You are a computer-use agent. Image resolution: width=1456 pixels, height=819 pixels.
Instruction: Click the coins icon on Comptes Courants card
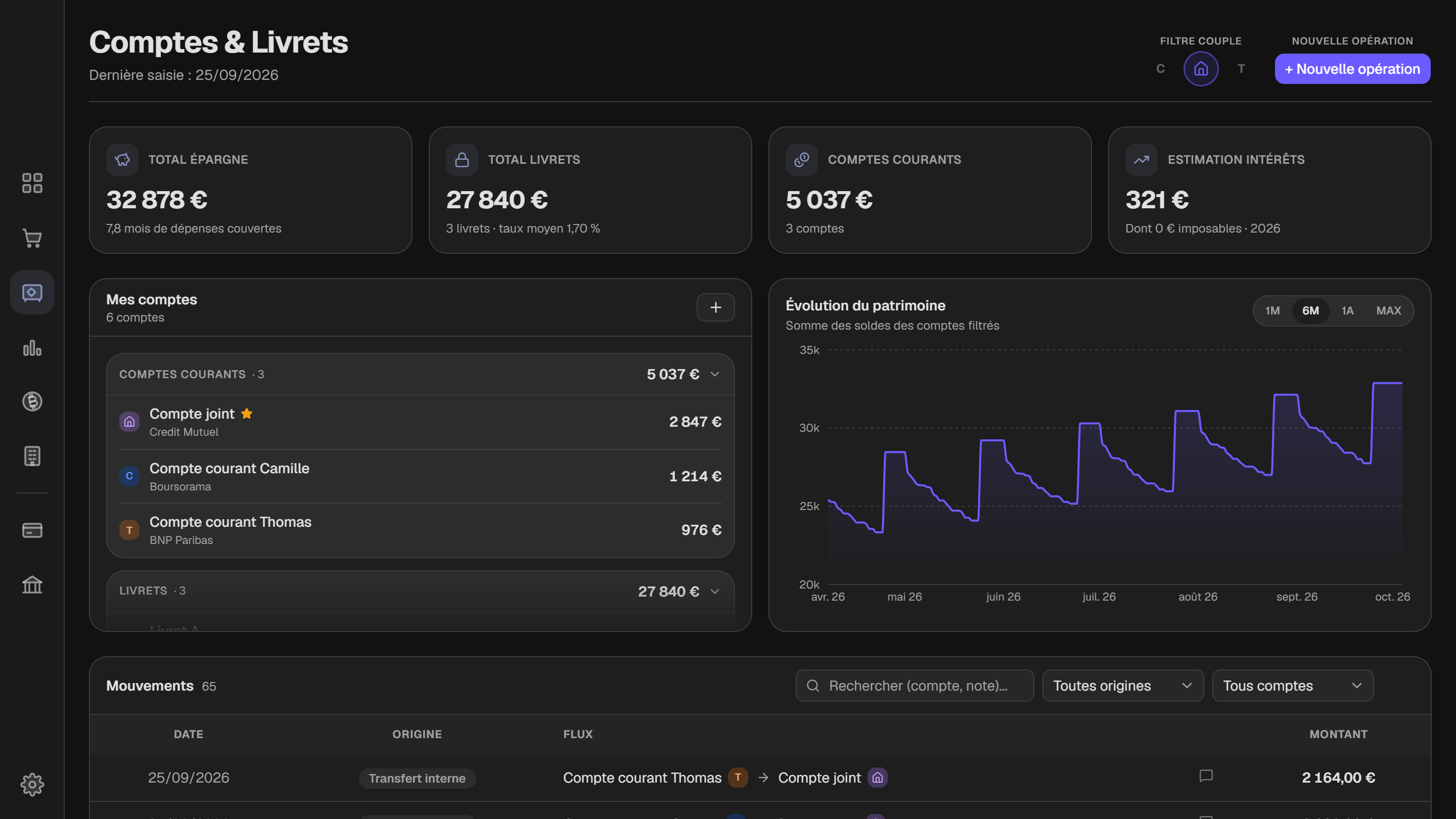[801, 159]
